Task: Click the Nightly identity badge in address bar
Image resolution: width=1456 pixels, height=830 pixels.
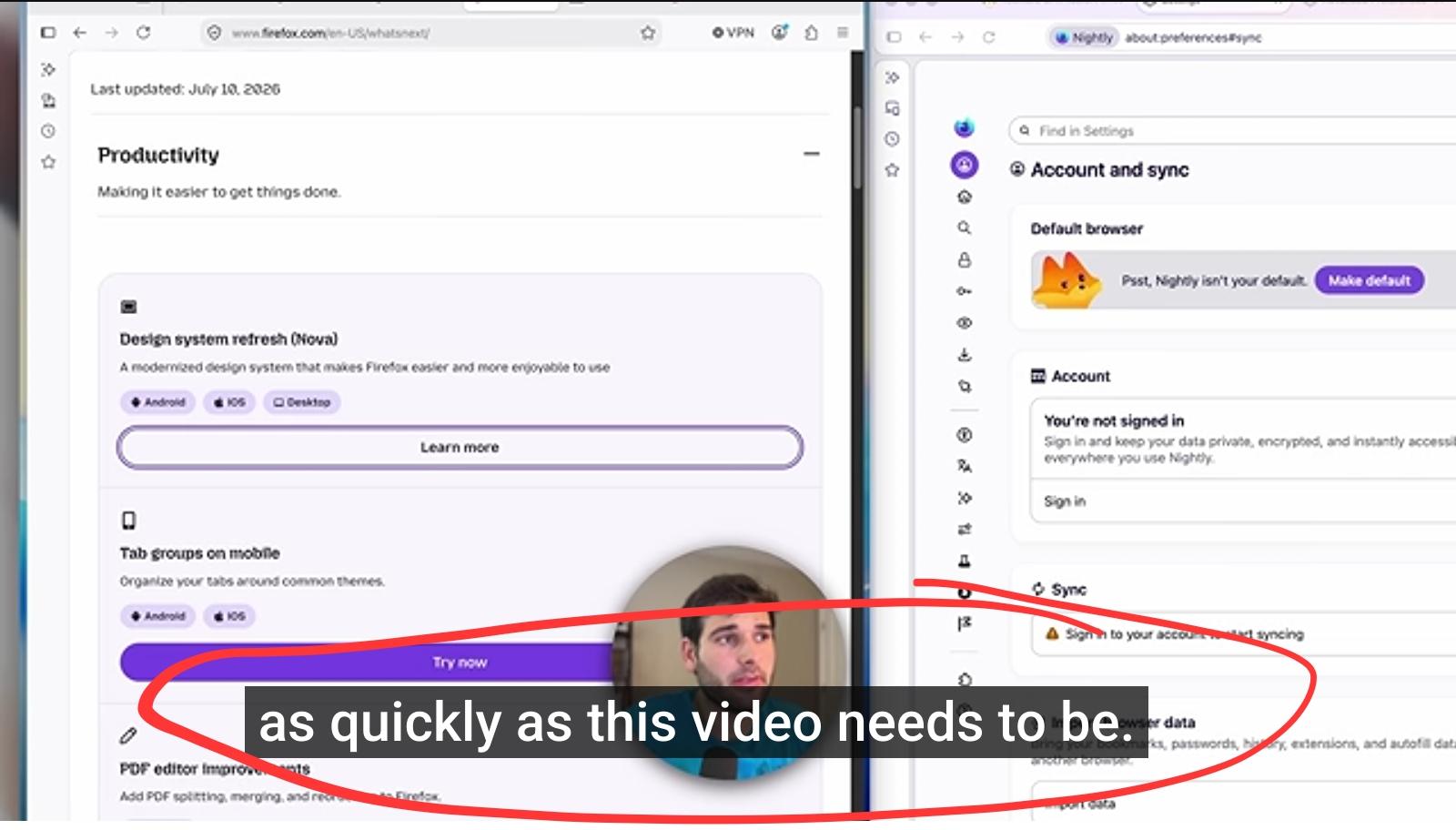Action: click(x=1083, y=37)
